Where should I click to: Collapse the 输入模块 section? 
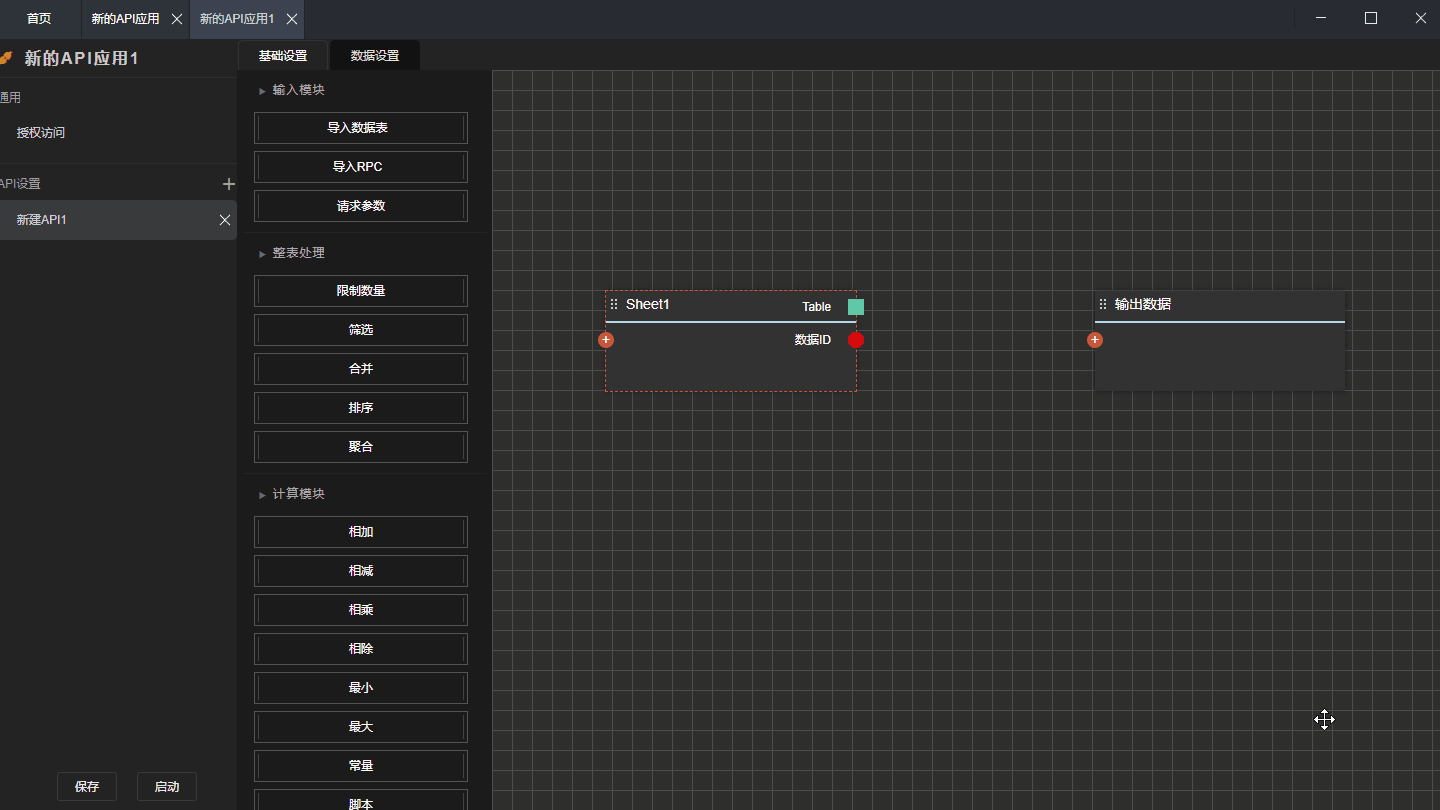point(263,91)
